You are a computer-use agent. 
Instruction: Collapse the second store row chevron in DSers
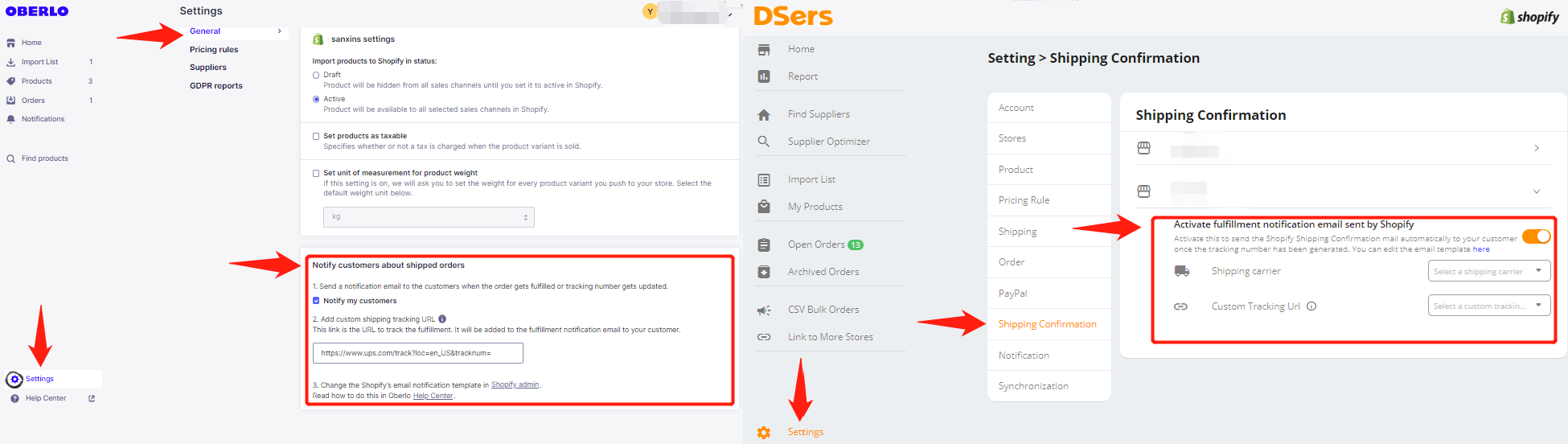(1537, 191)
